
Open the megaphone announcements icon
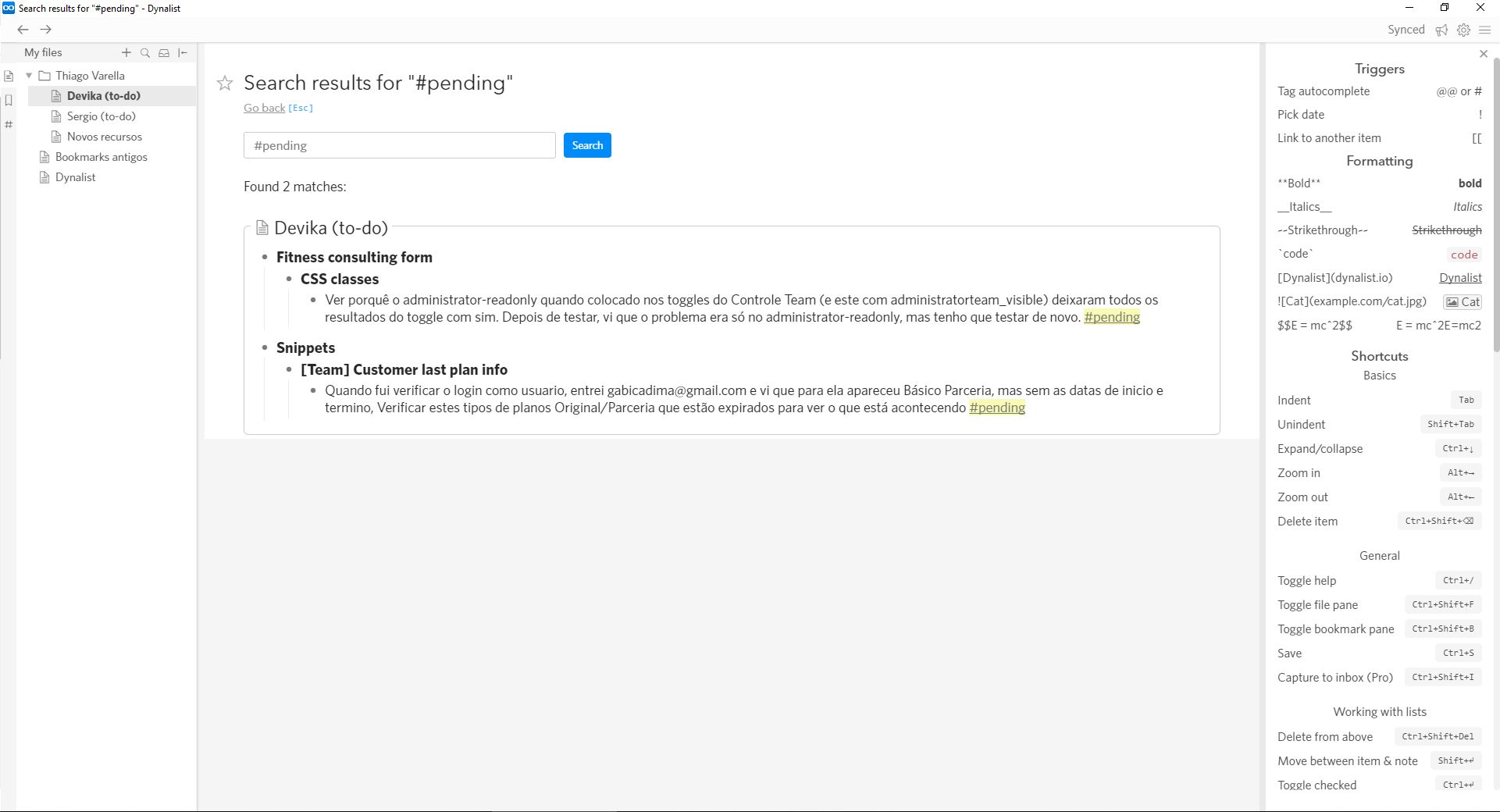pyautogui.click(x=1441, y=30)
